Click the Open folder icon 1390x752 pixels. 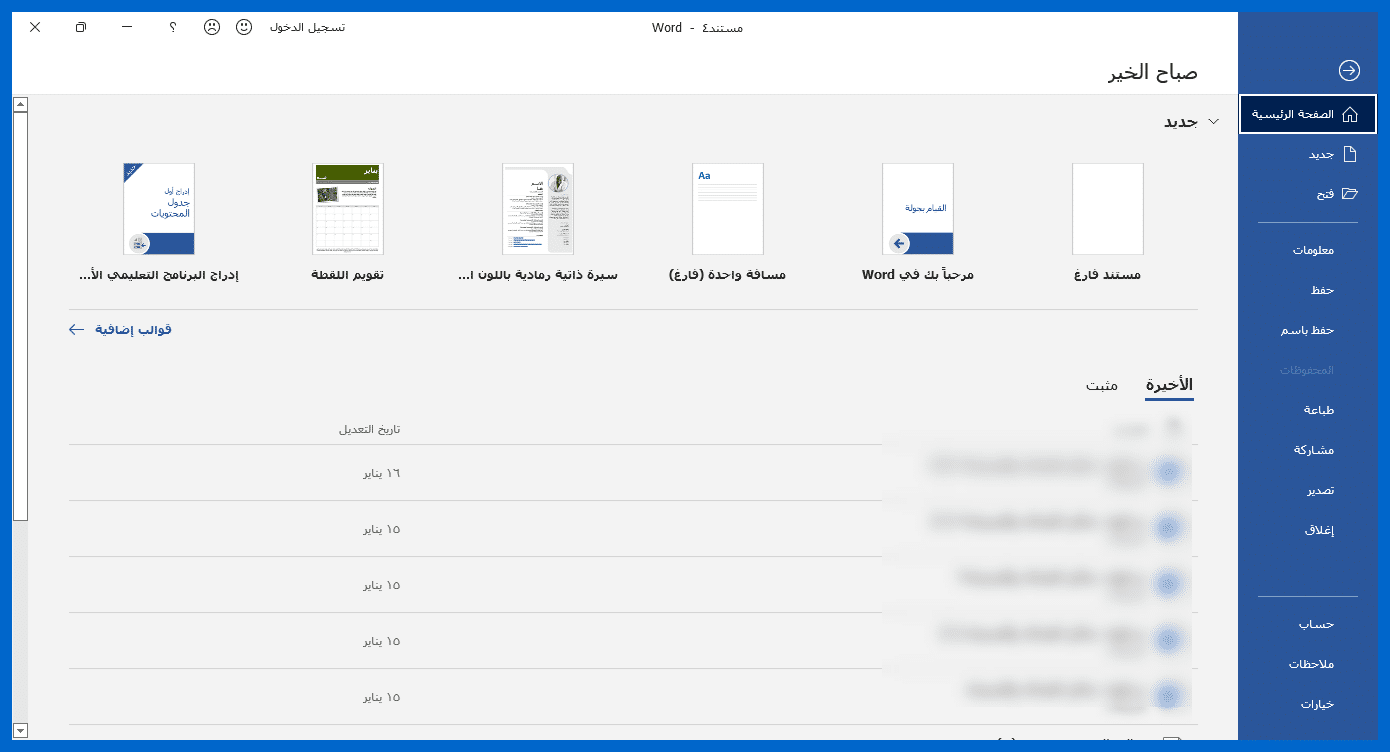(1350, 193)
